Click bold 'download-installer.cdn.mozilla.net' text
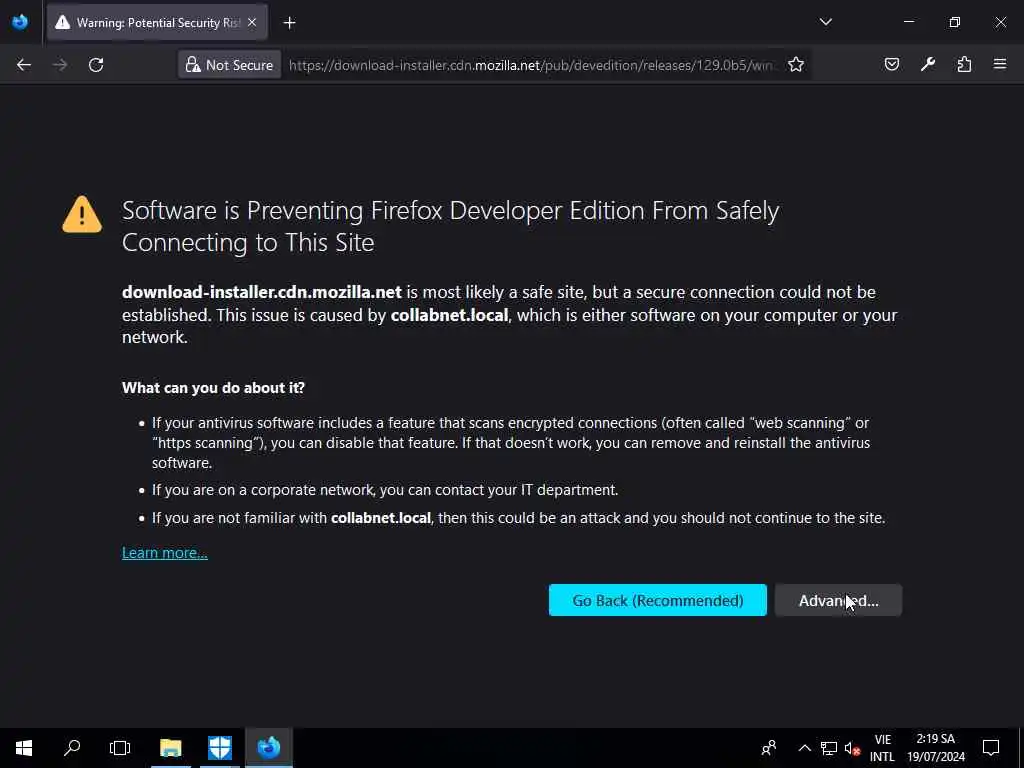 pos(262,292)
